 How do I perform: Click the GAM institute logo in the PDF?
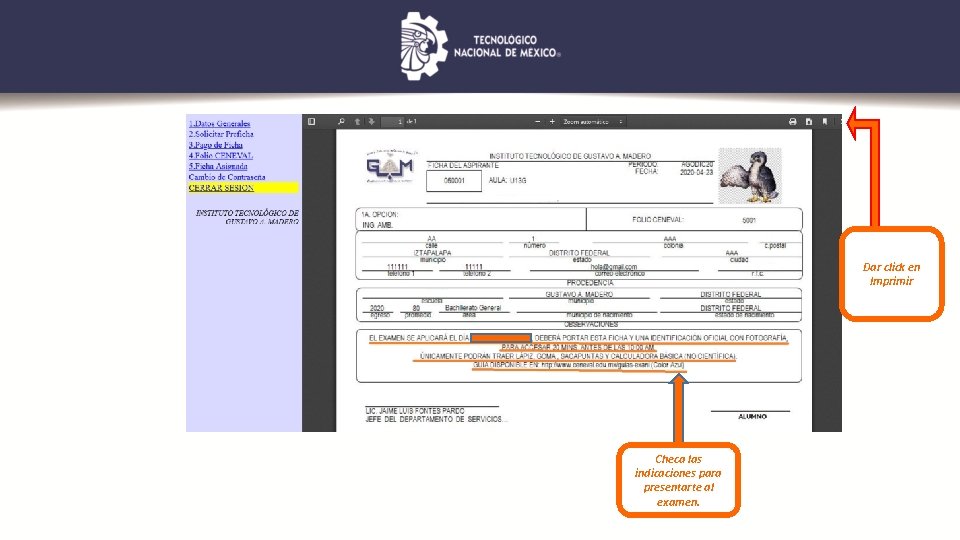[x=391, y=166]
